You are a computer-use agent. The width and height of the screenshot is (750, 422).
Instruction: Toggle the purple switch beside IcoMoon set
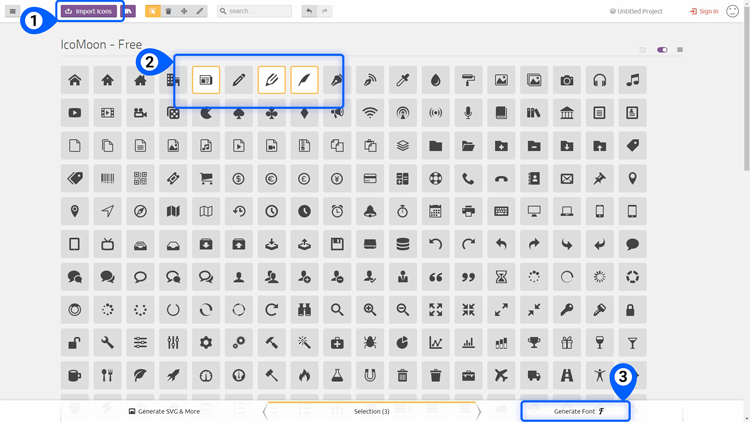pyautogui.click(x=662, y=50)
